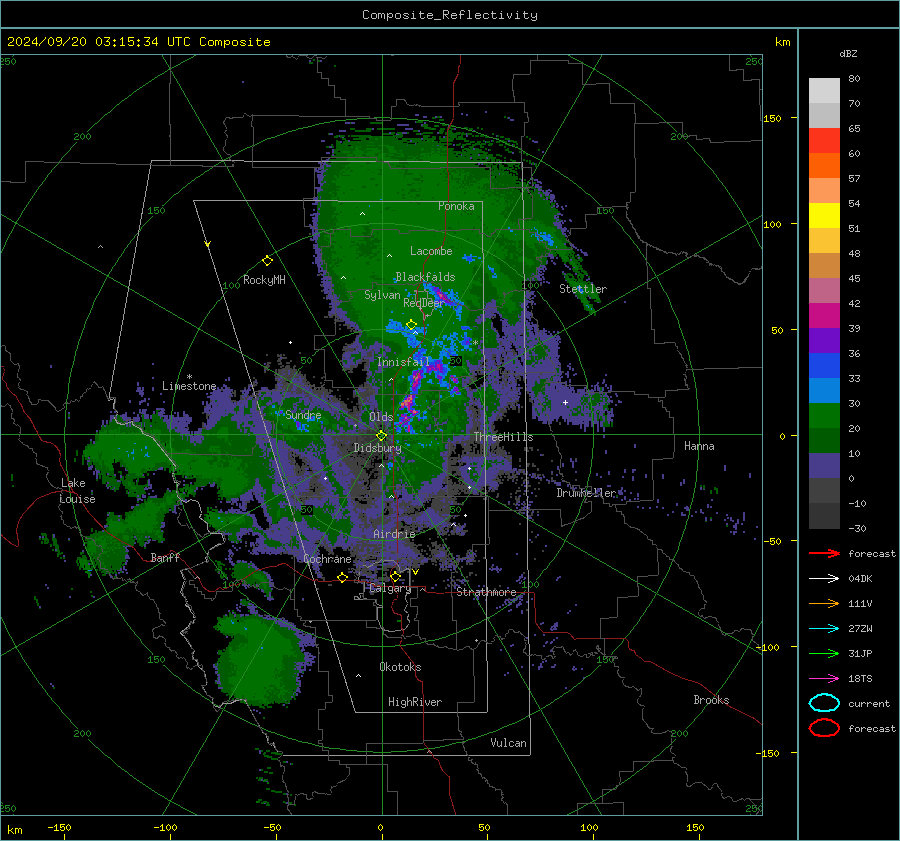Click the Cochrane city label
The width and height of the screenshot is (900, 841).
(x=327, y=559)
